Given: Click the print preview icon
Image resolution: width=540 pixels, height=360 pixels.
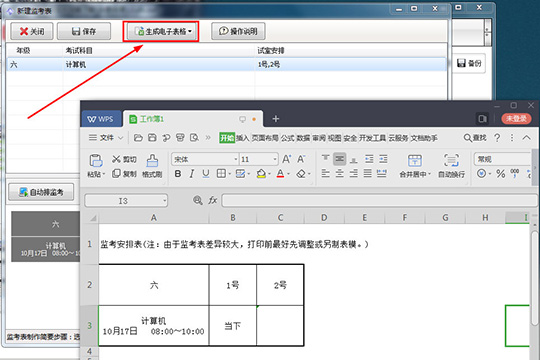Looking at the screenshot, I should coord(194,138).
